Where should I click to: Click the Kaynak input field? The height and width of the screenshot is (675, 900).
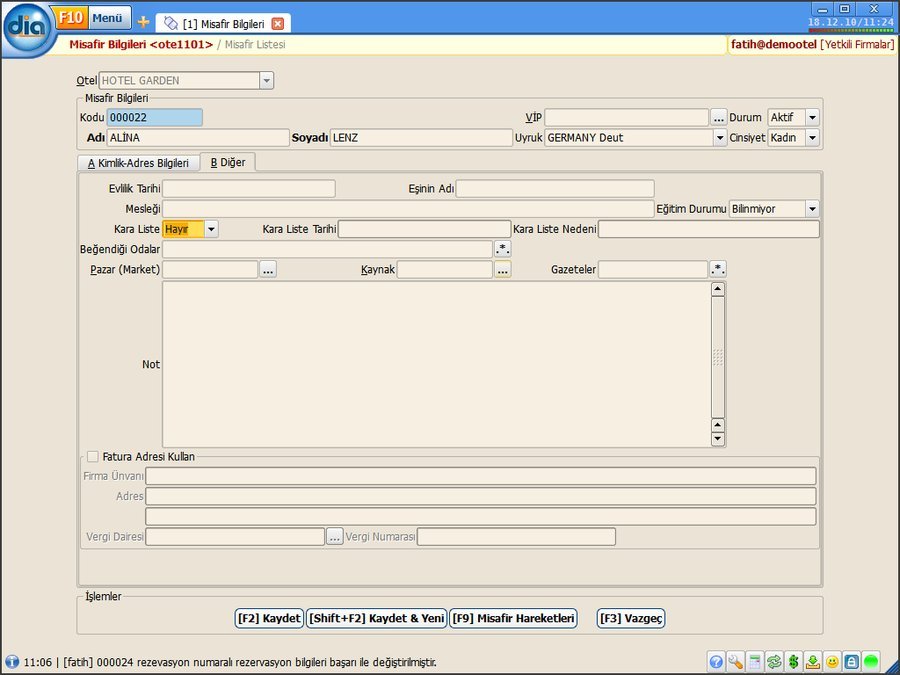click(x=445, y=269)
